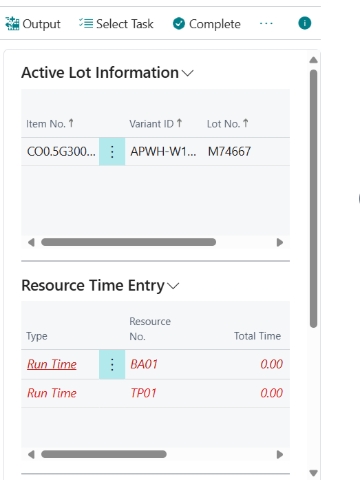Click the panel's vertical scroll down arrow

coord(313,473)
